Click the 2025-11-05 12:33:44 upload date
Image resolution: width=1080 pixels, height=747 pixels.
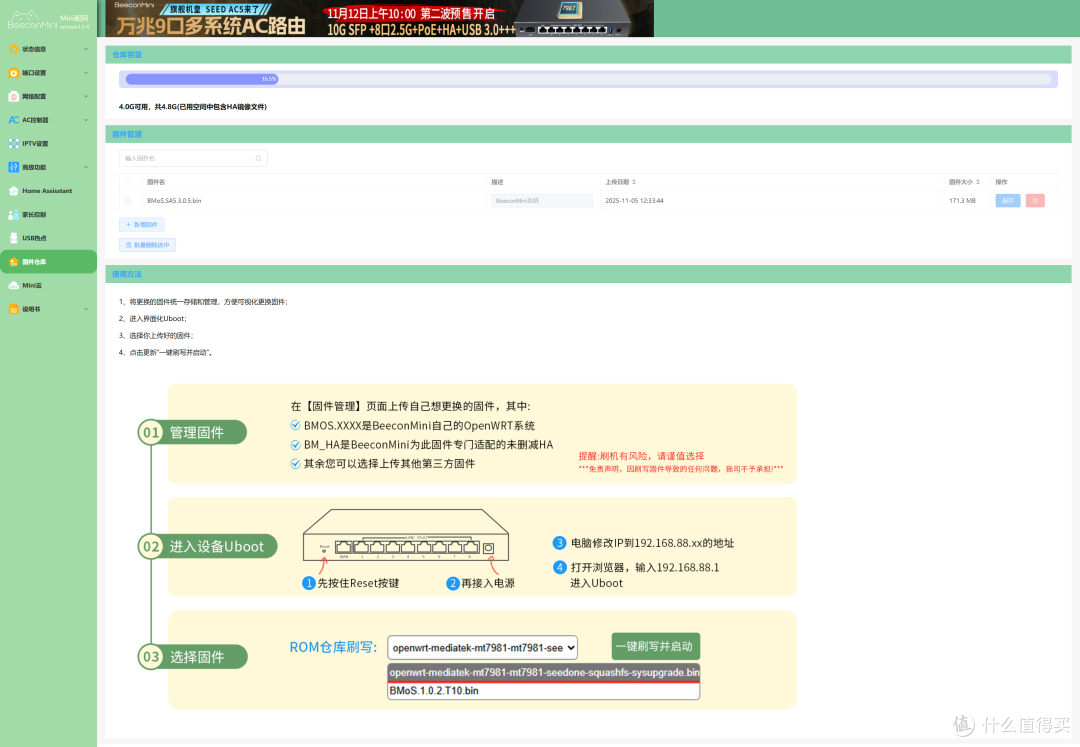tap(634, 200)
